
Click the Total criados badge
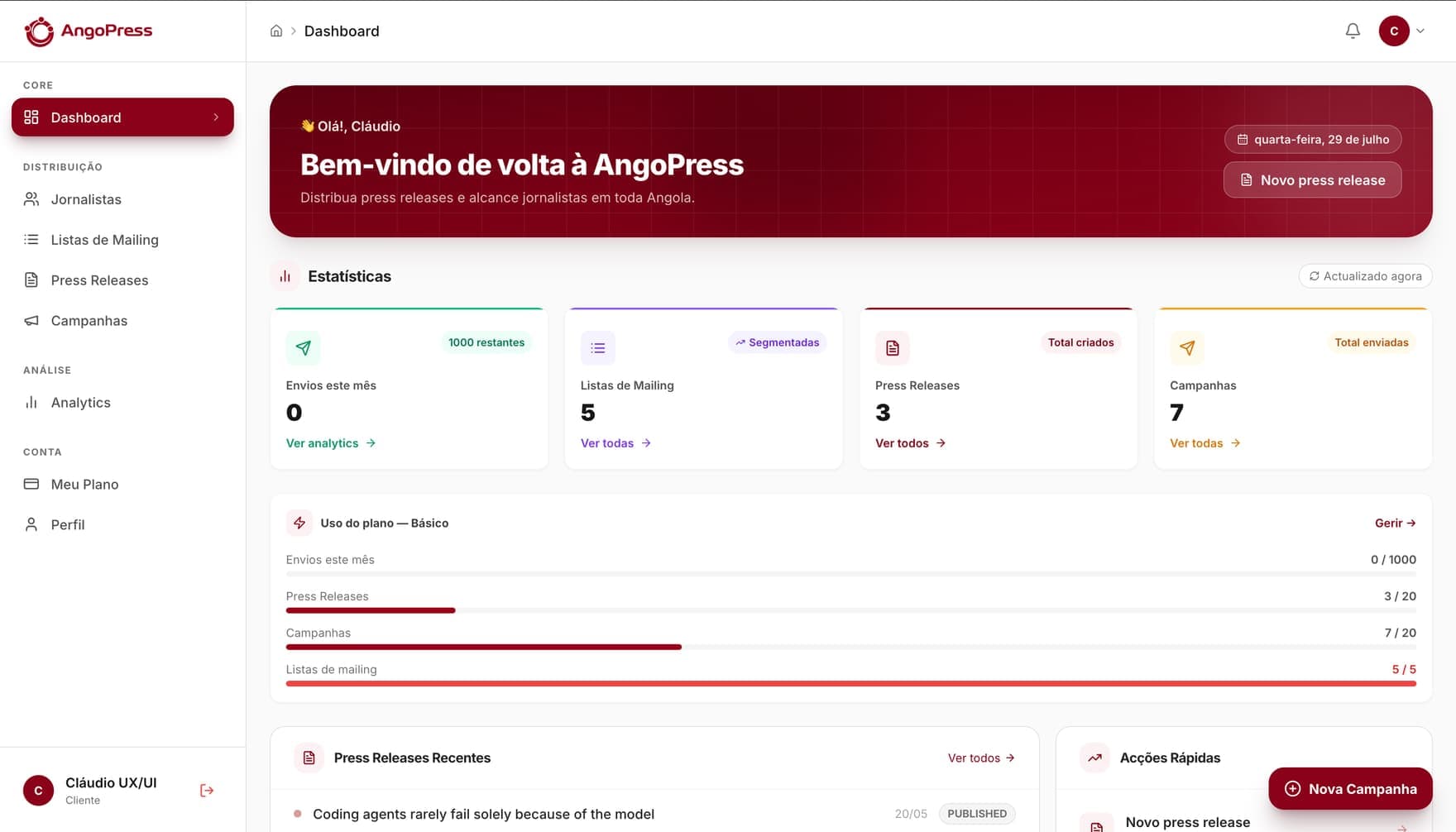[x=1080, y=342]
